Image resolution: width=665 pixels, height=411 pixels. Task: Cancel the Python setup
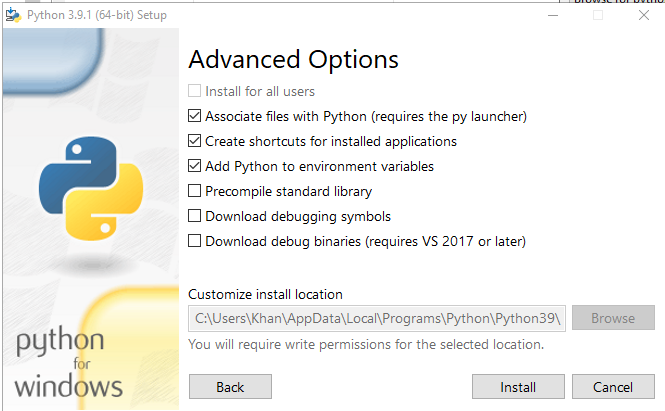click(613, 387)
